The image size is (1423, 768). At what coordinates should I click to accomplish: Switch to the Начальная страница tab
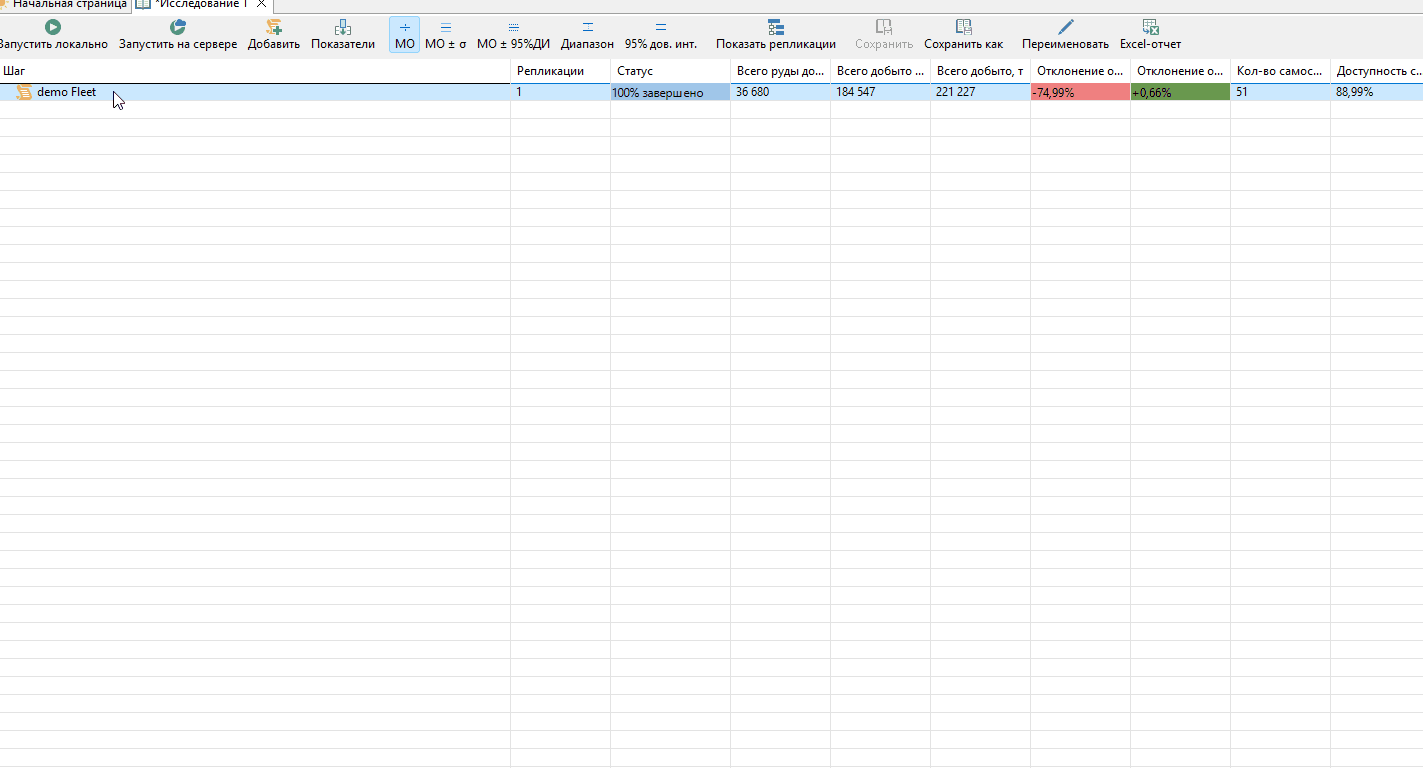pos(65,5)
